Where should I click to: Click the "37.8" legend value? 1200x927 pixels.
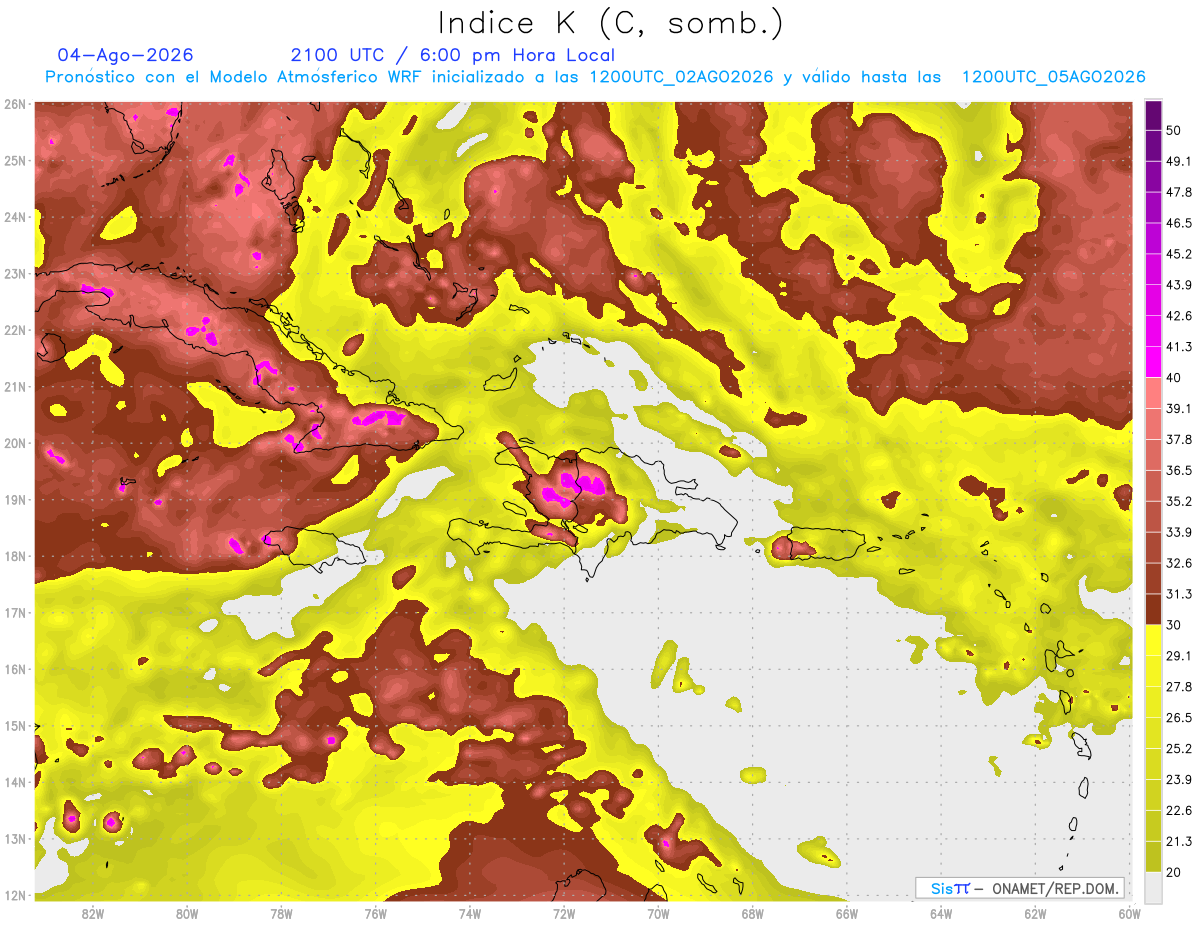pyautogui.click(x=1179, y=439)
